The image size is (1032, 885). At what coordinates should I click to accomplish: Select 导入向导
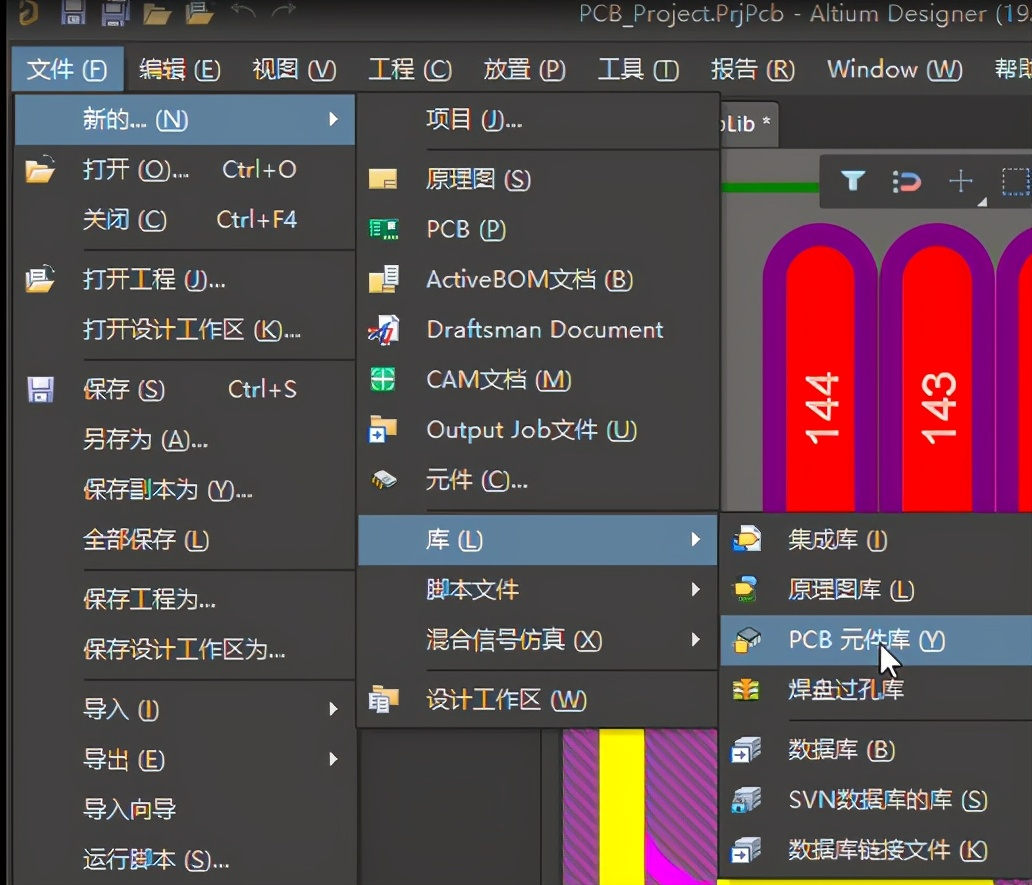click(185, 809)
